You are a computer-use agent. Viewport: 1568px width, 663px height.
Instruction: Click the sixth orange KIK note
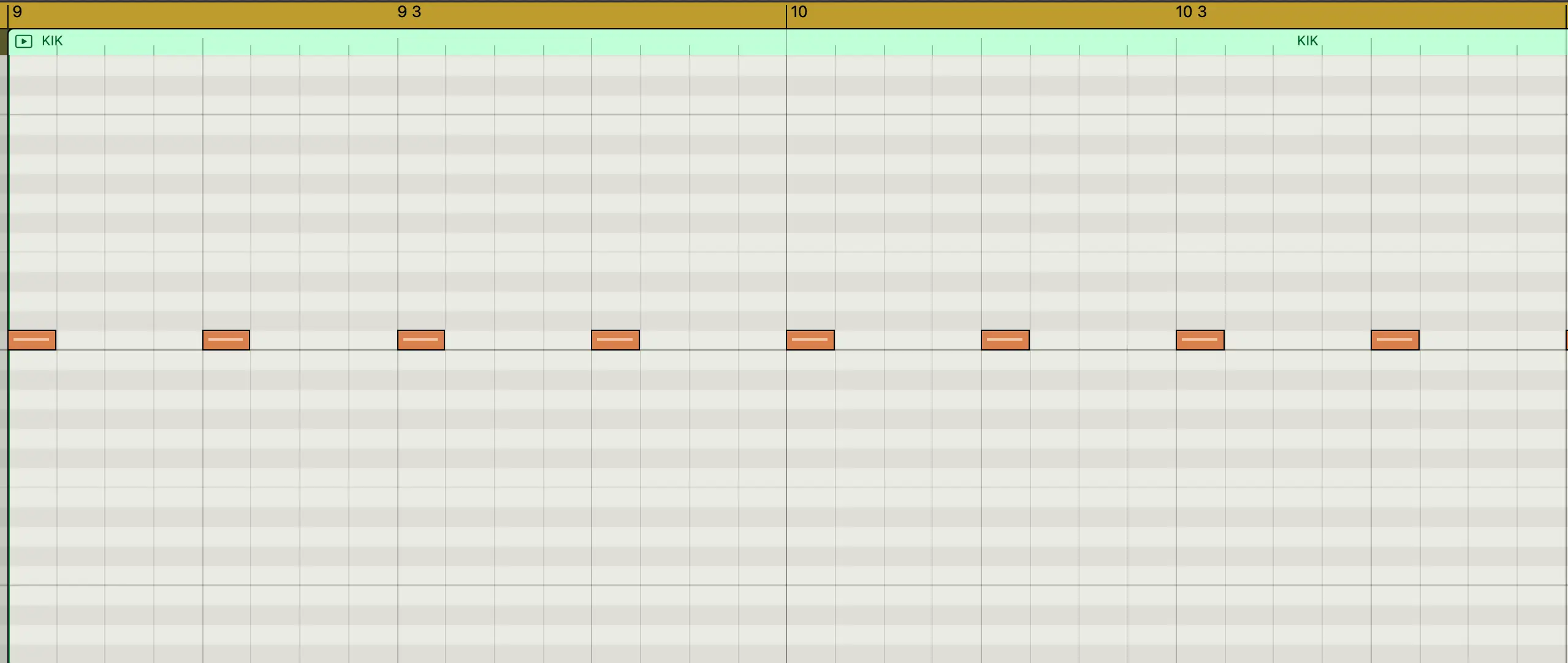coord(1005,340)
